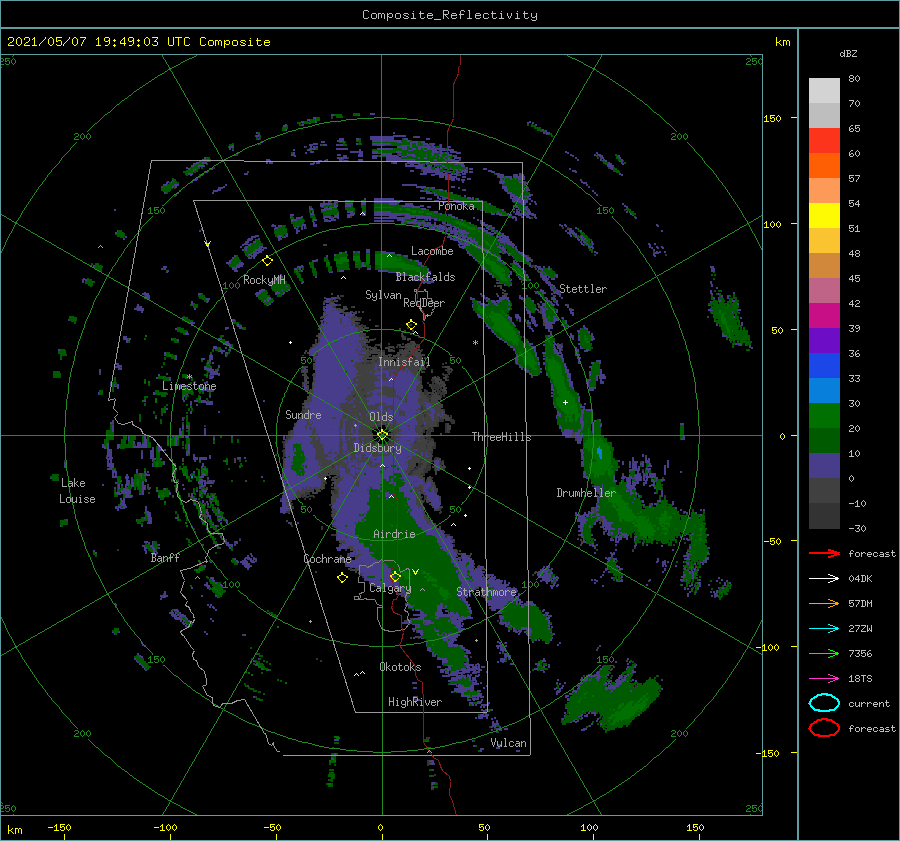The image size is (900, 841).
Task: Click the Limestone label
Action: click(x=189, y=386)
